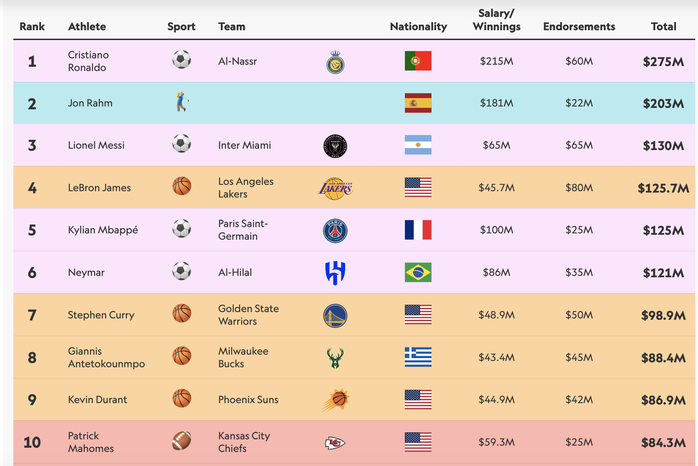Image resolution: width=698 pixels, height=466 pixels.
Task: Click the LeBron James athlete name
Action: click(99, 188)
